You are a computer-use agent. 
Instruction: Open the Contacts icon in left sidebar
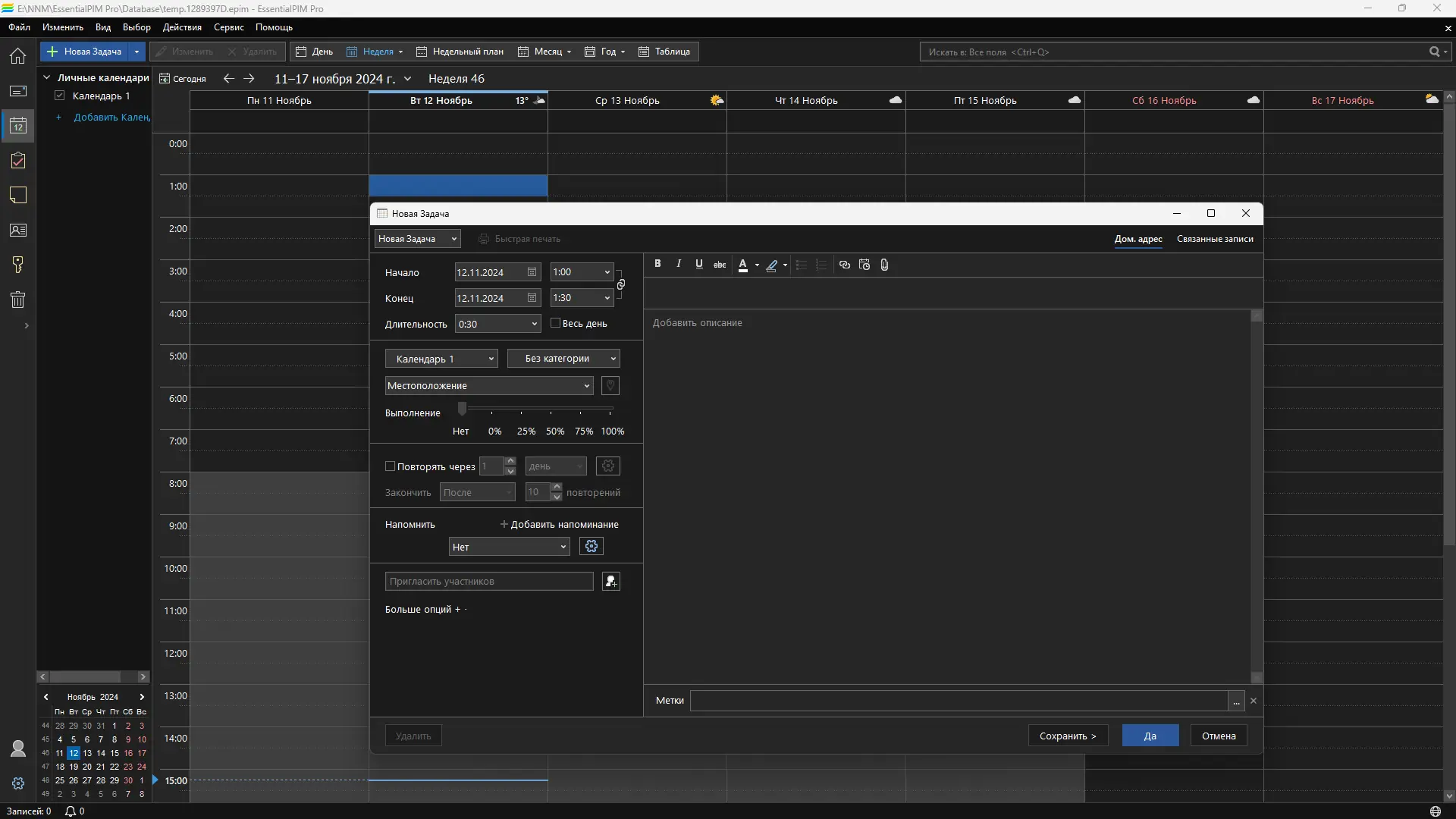click(18, 230)
